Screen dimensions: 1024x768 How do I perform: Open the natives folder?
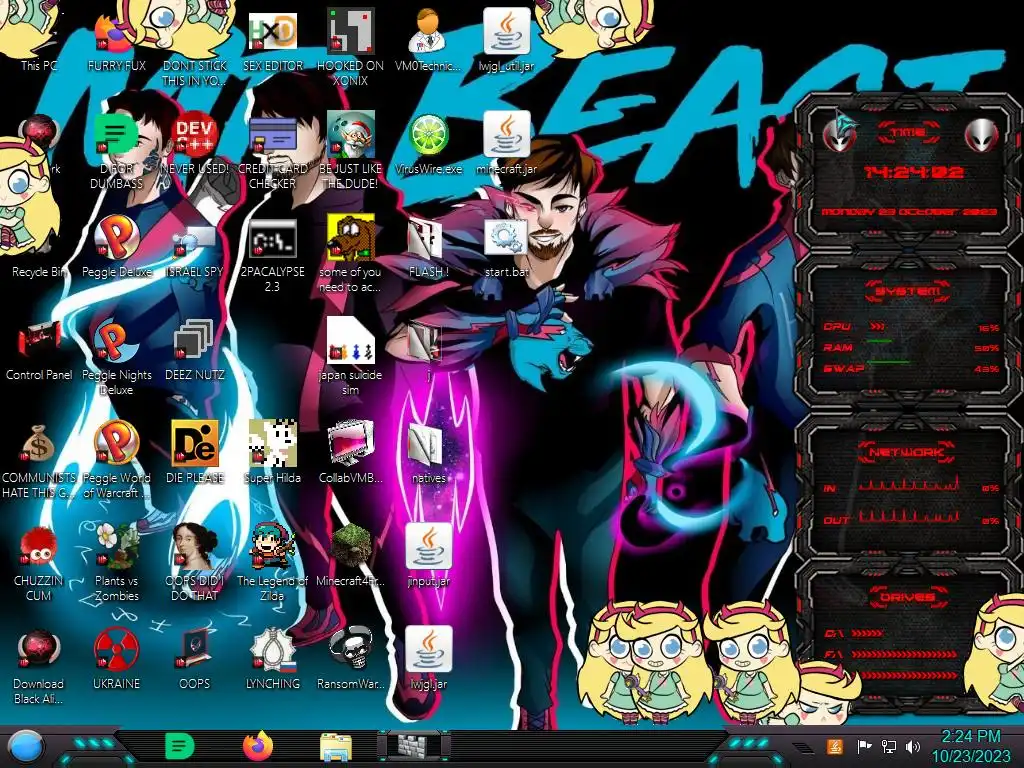coord(426,445)
